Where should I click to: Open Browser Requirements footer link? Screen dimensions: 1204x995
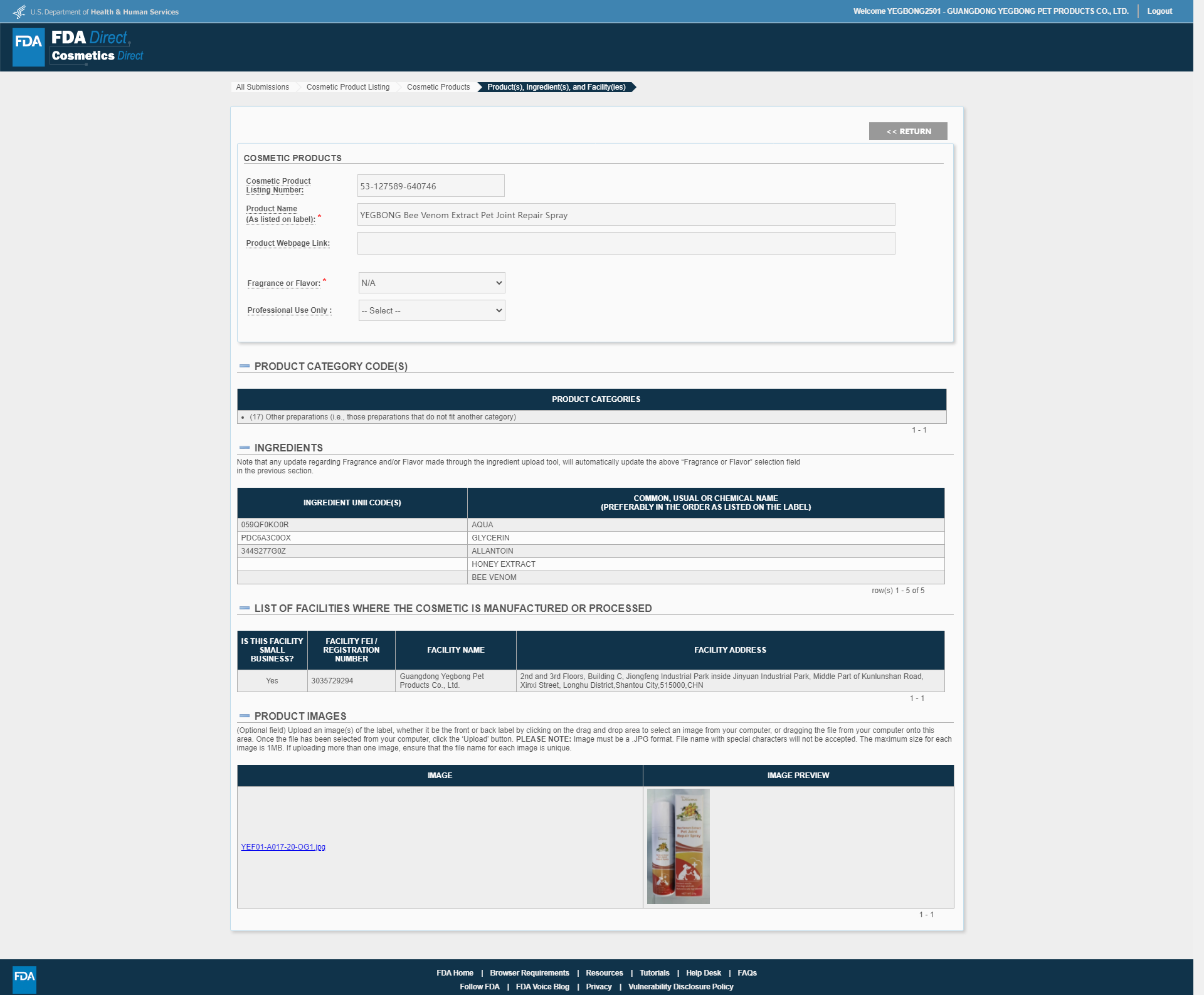pyautogui.click(x=530, y=973)
